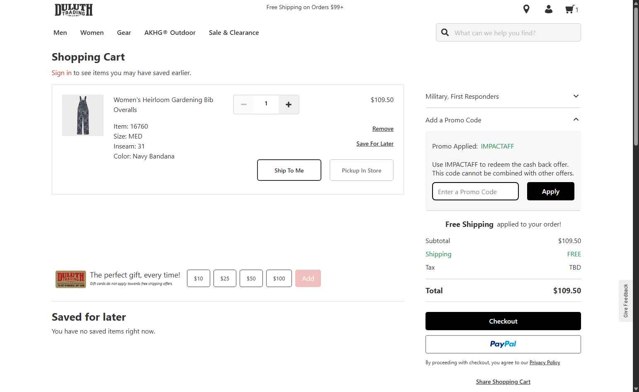Open the account profile icon
The width and height of the screenshot is (639, 392).
coord(549,9)
